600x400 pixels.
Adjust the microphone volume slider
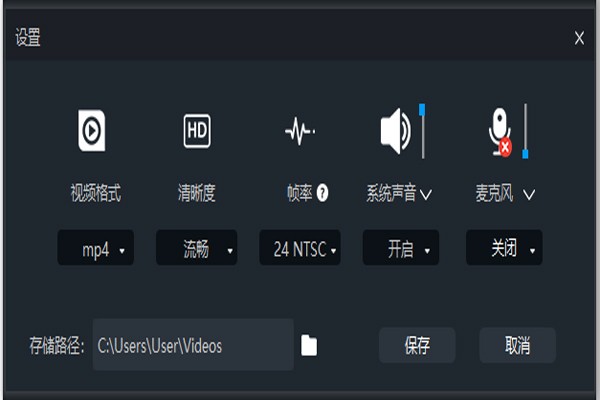coord(525,130)
